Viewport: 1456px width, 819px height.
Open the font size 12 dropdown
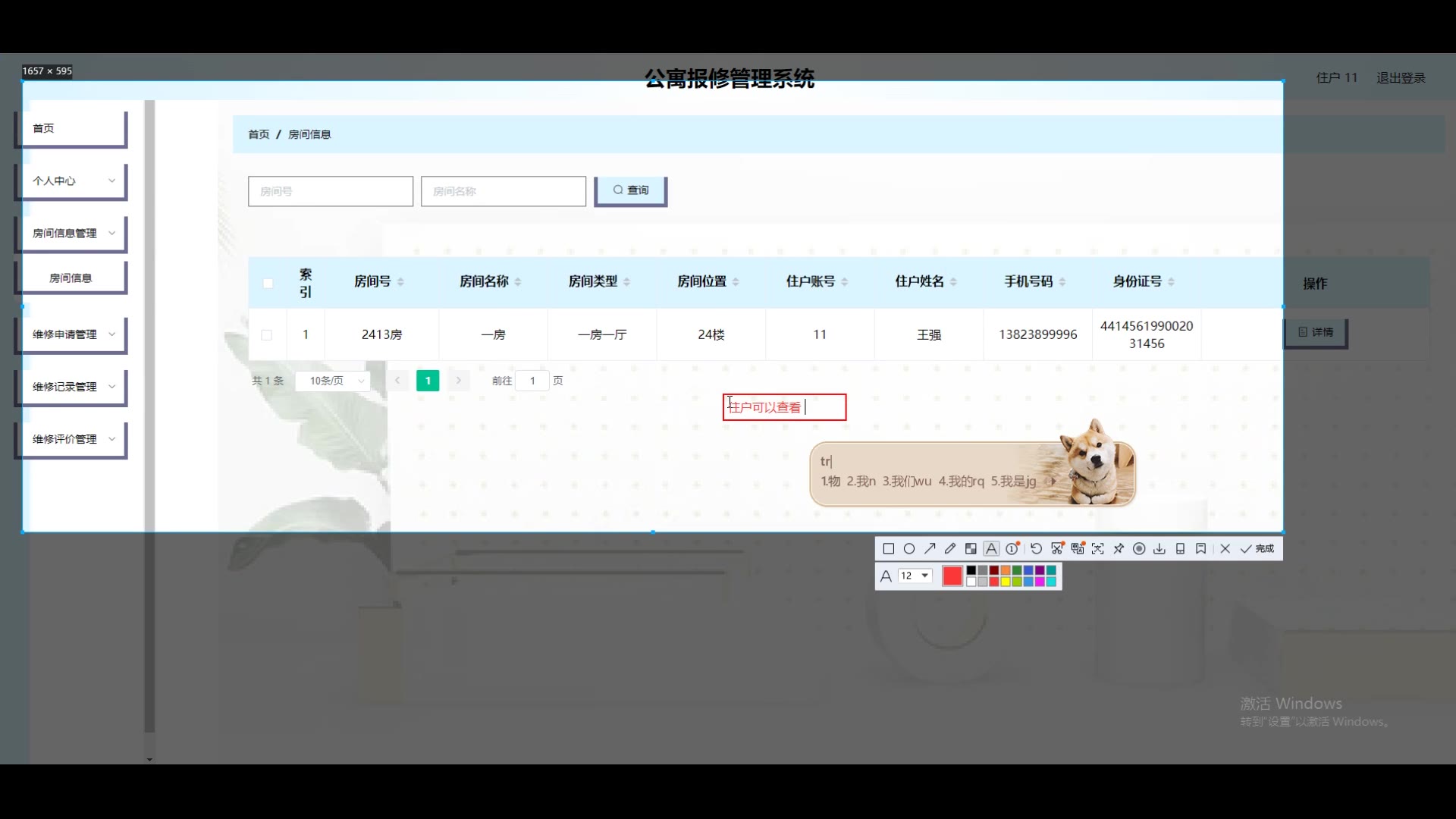(915, 576)
